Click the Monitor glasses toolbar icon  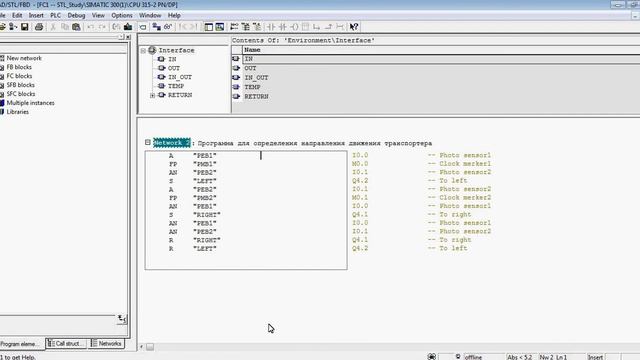(x=168, y=27)
